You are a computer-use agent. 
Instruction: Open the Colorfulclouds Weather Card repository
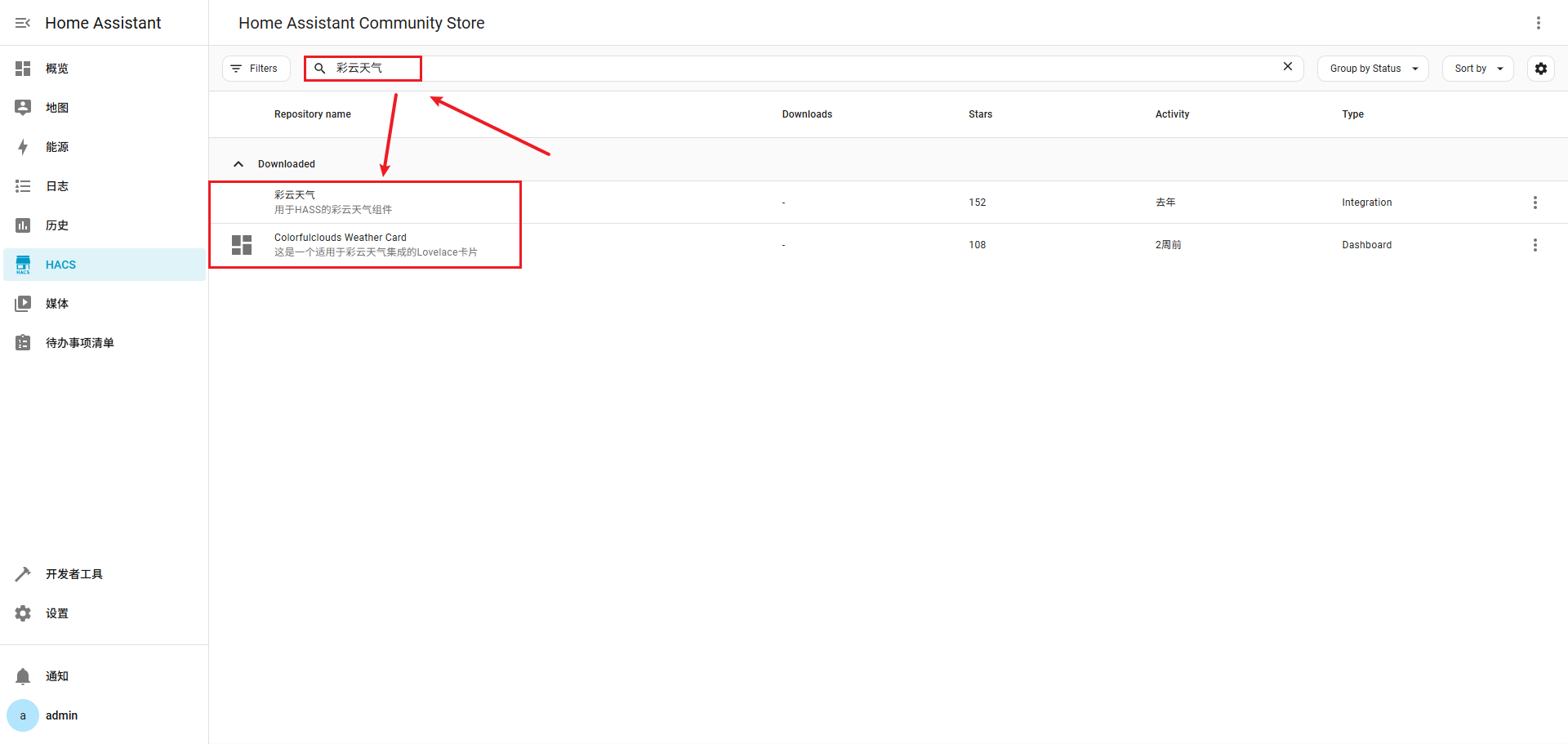click(x=340, y=244)
